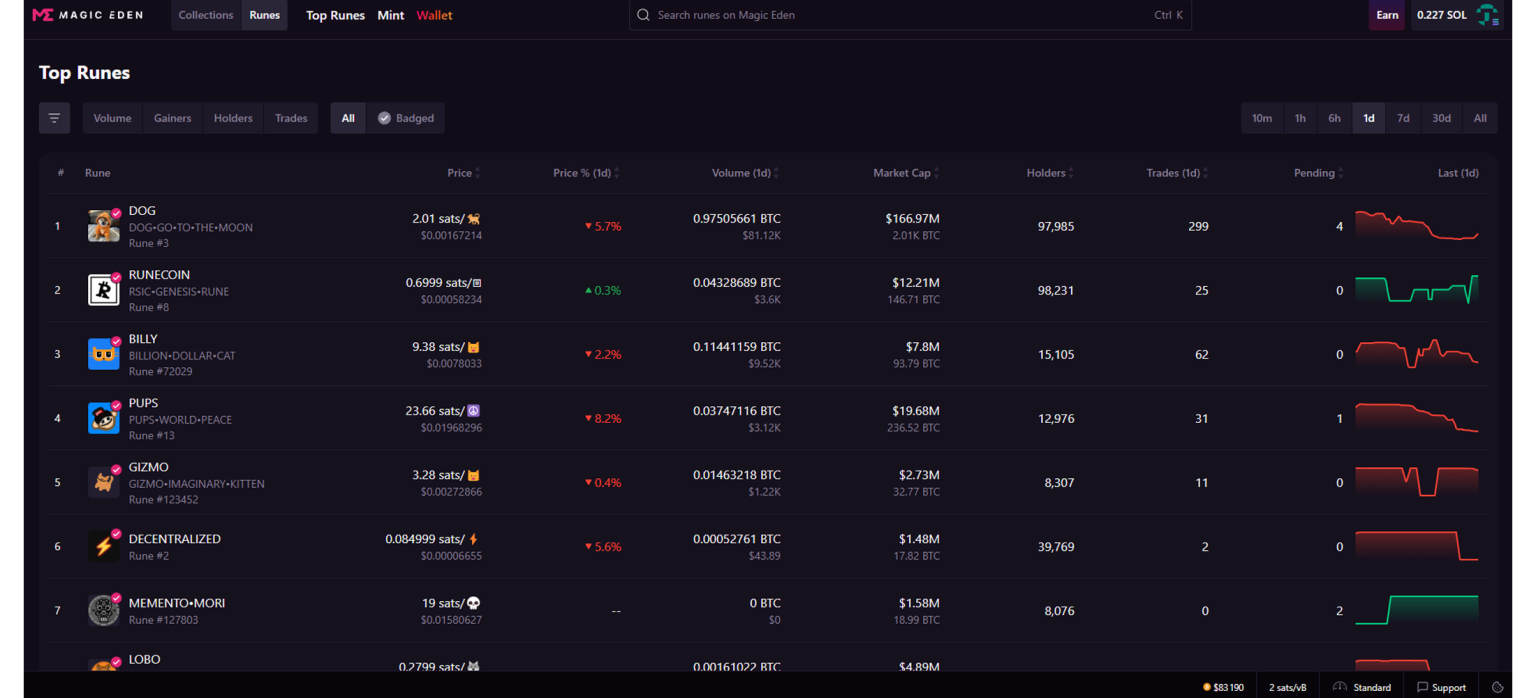View PUPS sparkline chart
This screenshot has height=698, width=1536.
(x=1416, y=418)
